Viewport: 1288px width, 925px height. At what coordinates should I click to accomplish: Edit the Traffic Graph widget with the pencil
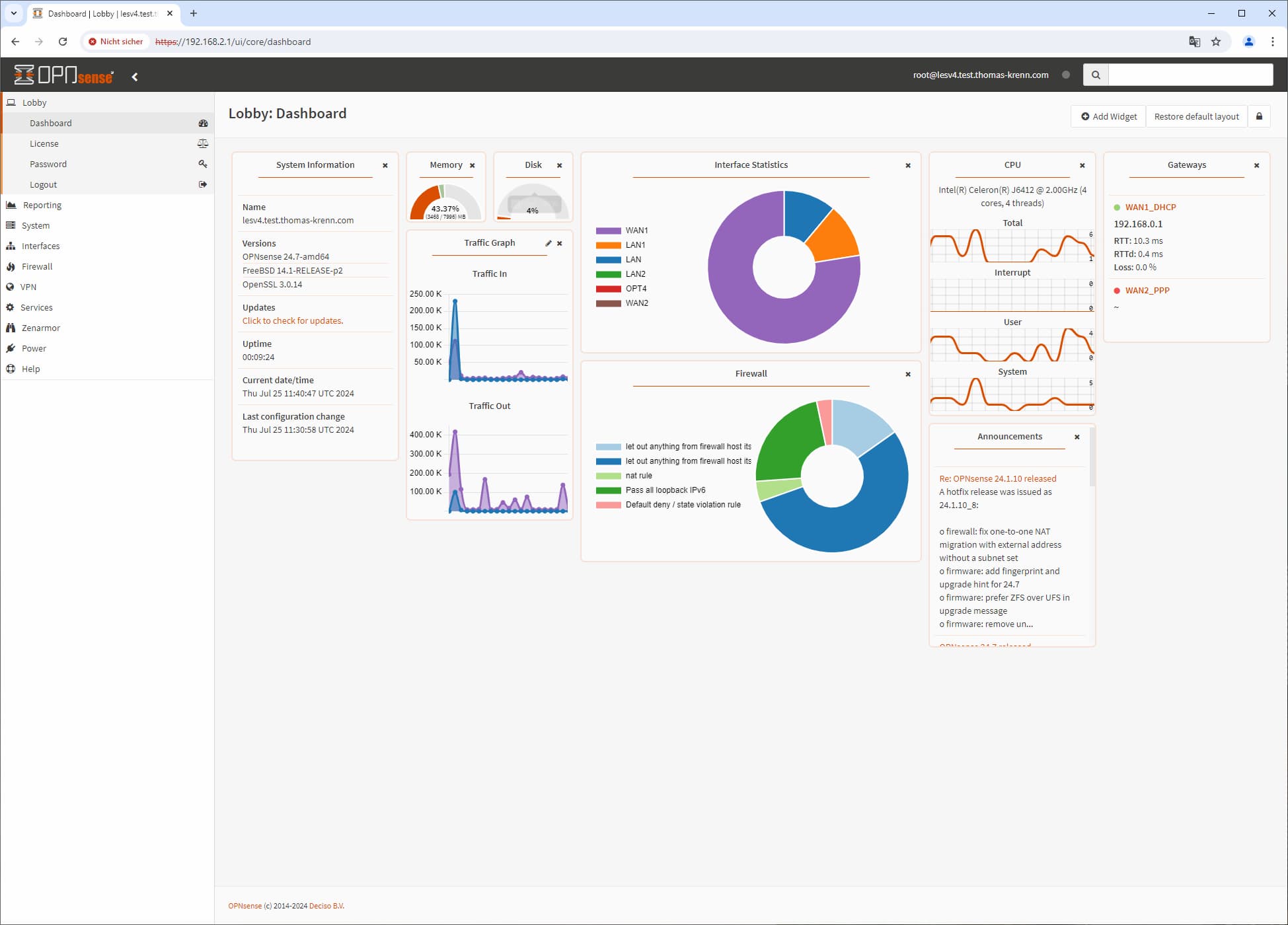(548, 243)
